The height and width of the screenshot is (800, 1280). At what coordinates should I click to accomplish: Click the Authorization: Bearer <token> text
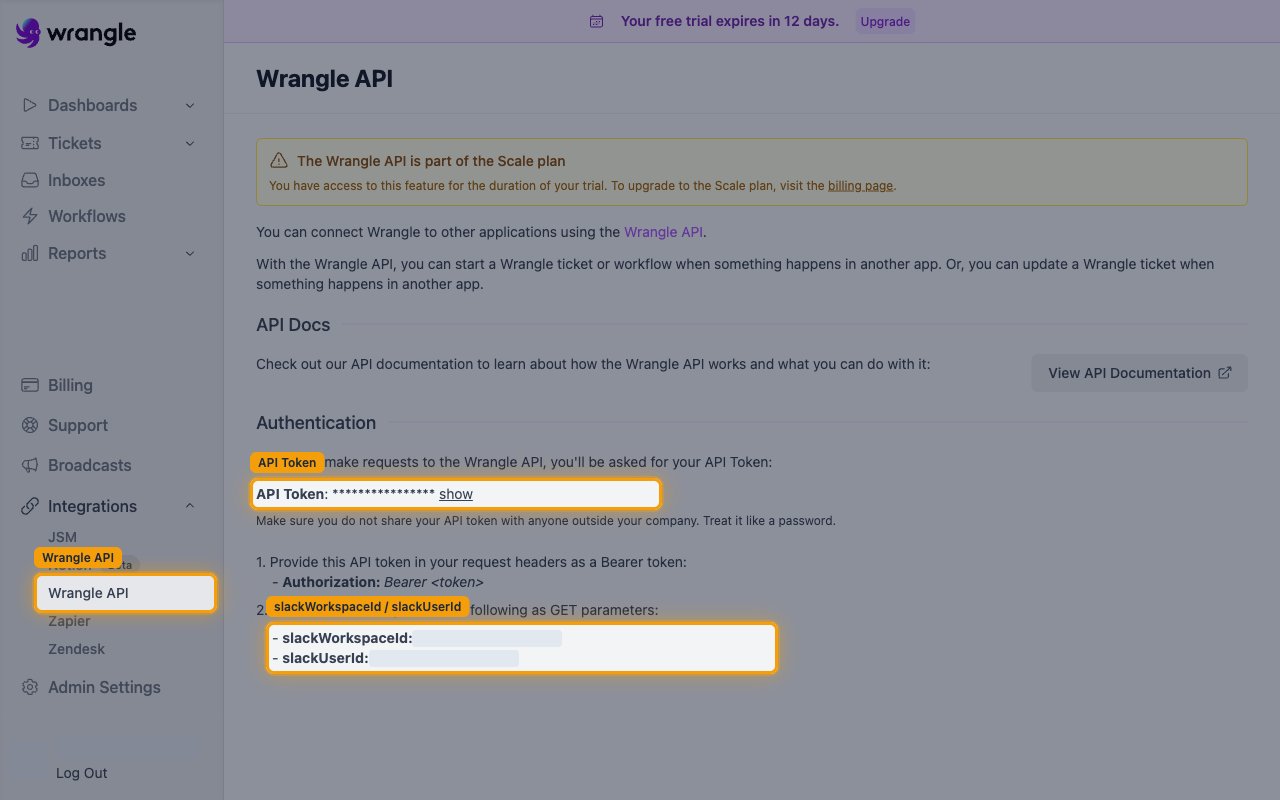tap(383, 582)
